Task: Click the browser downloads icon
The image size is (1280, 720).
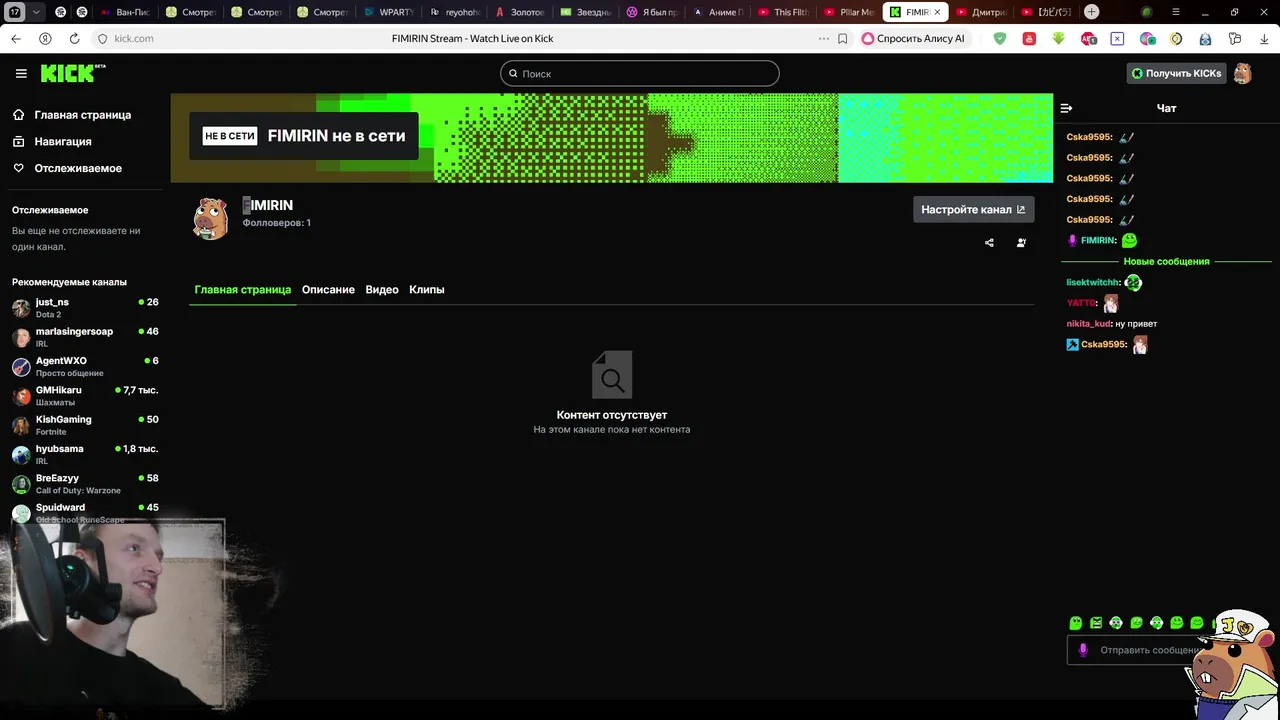Action: (1264, 38)
